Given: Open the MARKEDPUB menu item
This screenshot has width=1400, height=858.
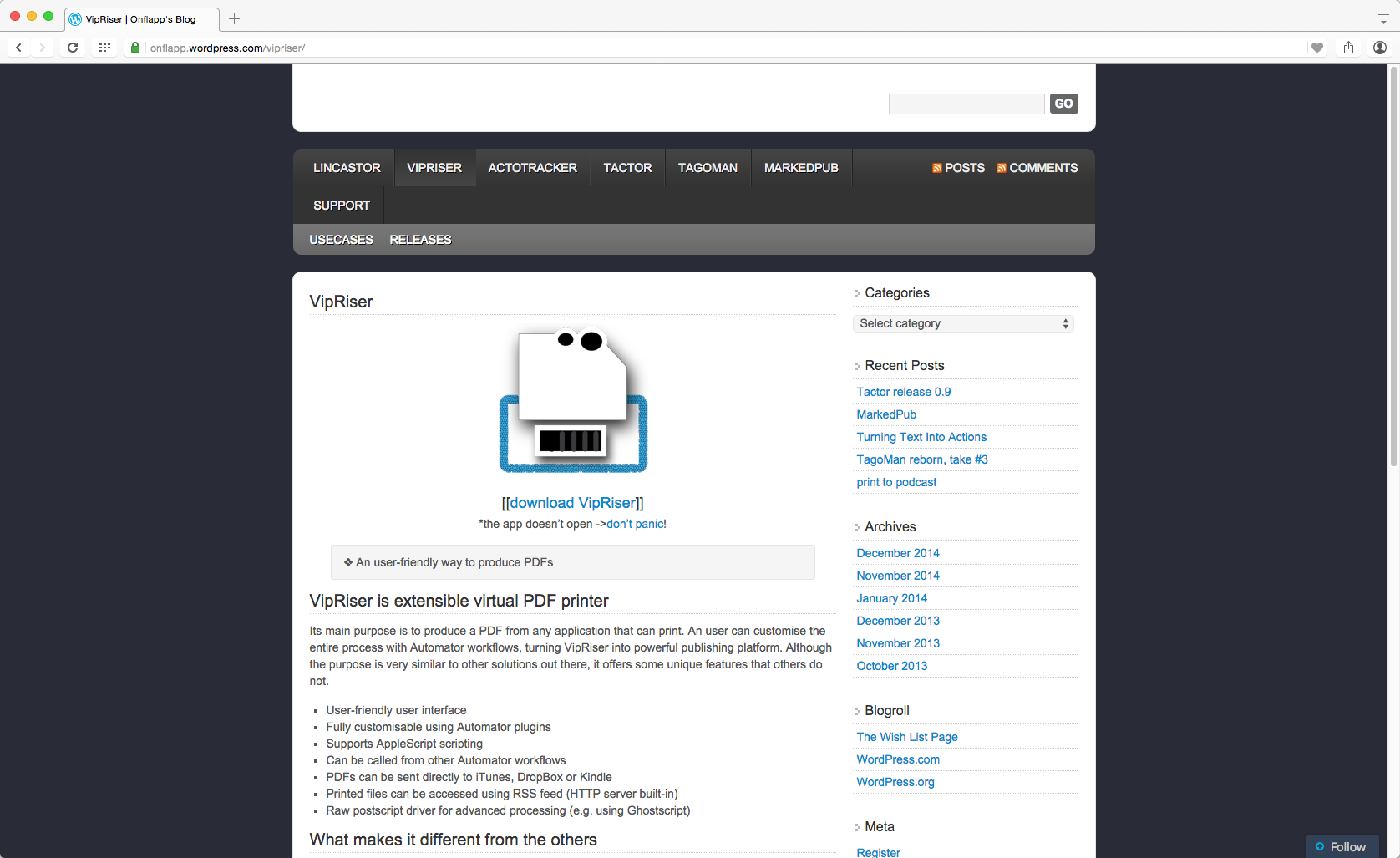Looking at the screenshot, I should tap(801, 168).
